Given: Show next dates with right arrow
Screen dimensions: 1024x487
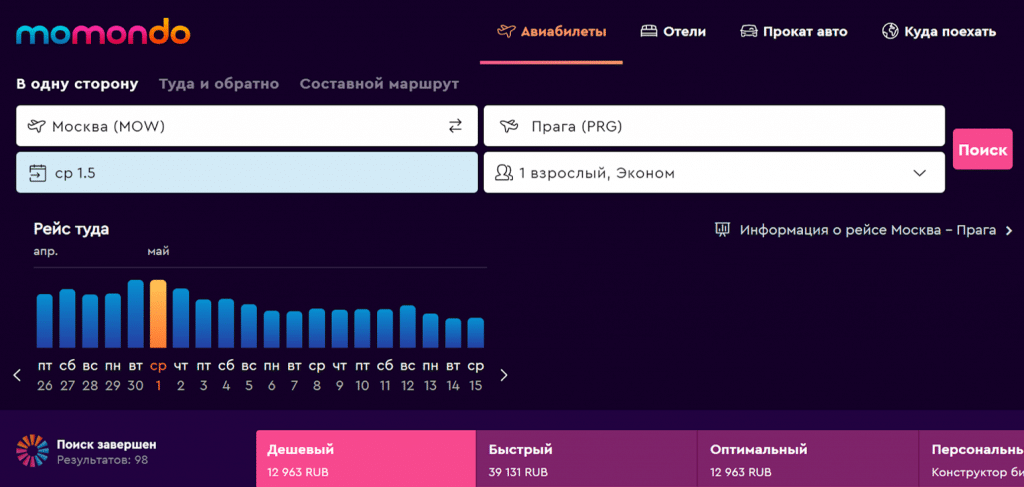Looking at the screenshot, I should [x=504, y=375].
